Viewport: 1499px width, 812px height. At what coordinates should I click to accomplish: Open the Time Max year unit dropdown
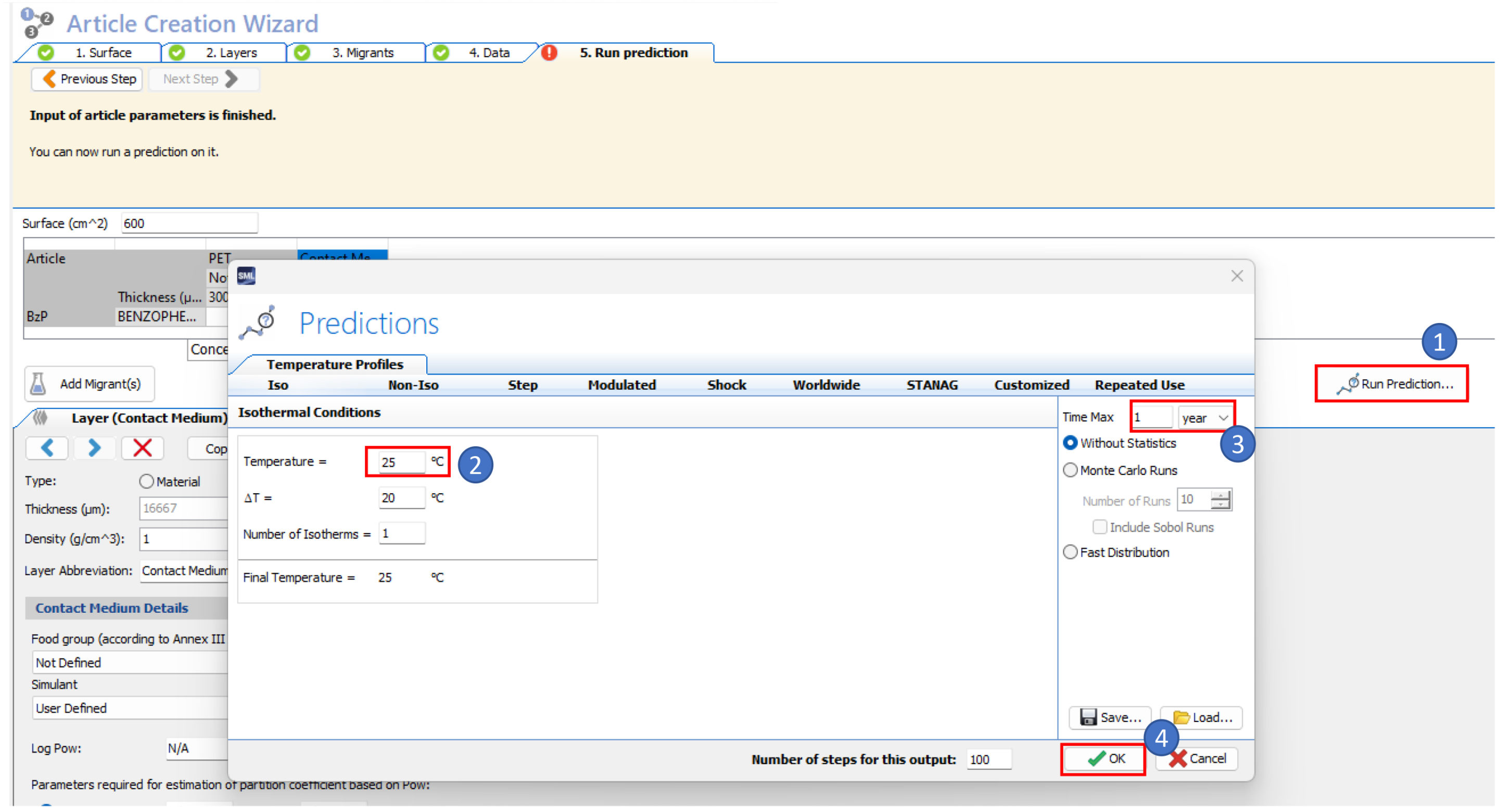tap(1205, 418)
